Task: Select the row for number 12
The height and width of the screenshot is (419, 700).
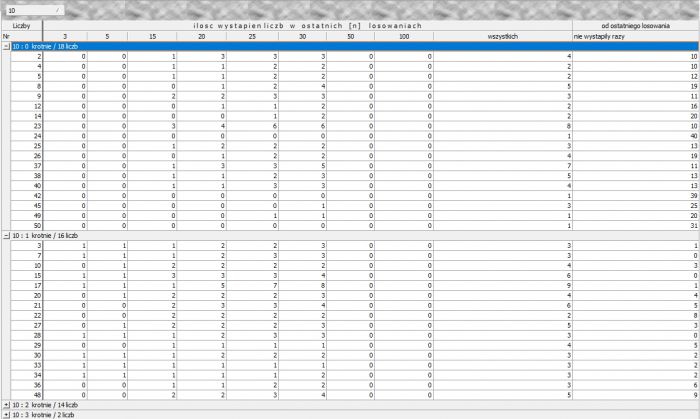Action: [354, 106]
